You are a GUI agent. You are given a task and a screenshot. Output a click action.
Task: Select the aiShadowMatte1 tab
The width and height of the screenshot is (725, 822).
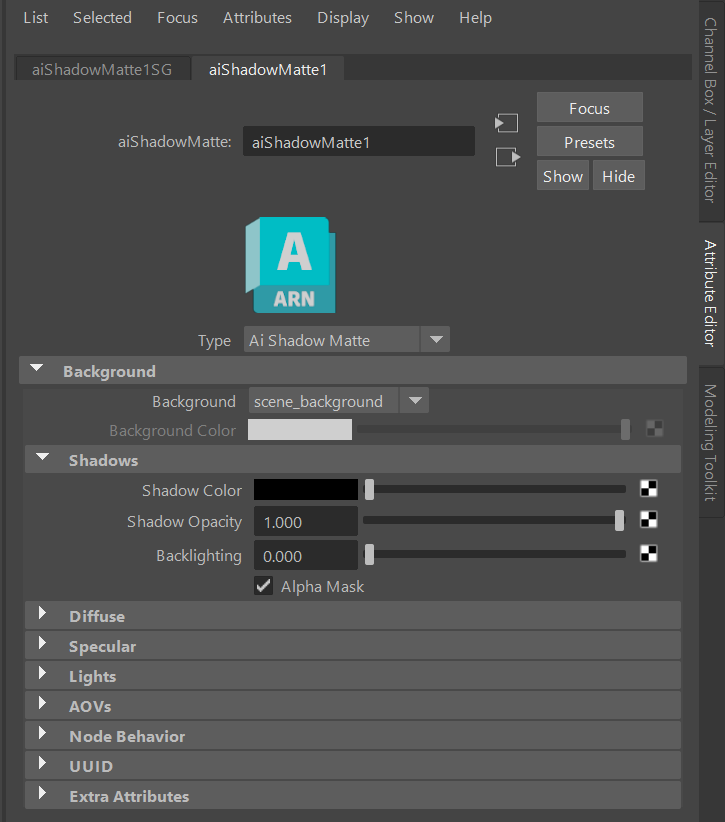click(268, 69)
